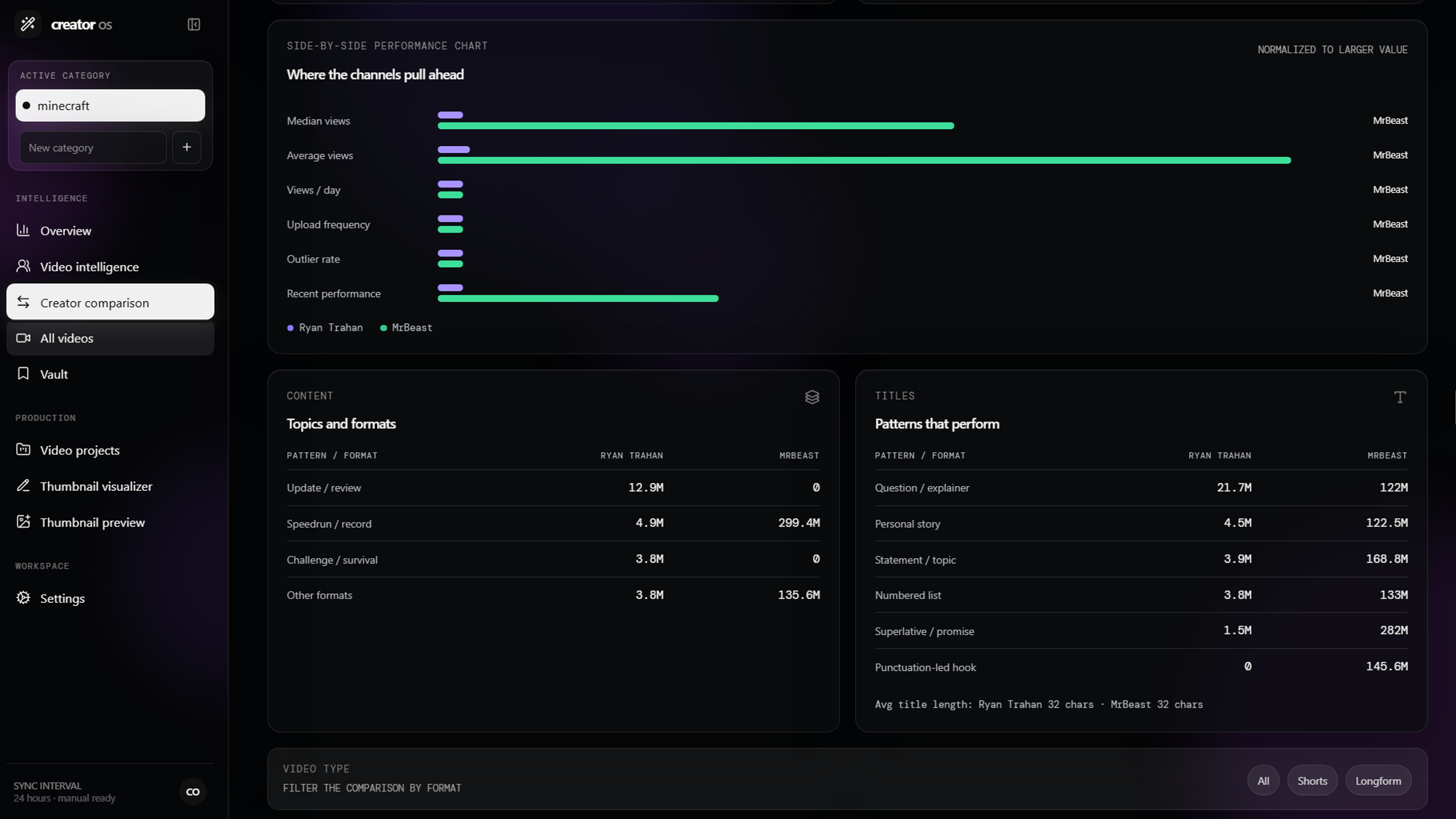Open the Overview page
1456x819 pixels.
click(110, 230)
